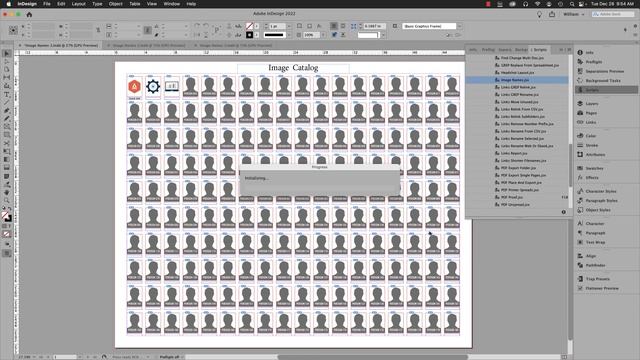Screen dimensions: 640x360
Task: Open the stroke weight dropdown
Action: (x=289, y=26)
